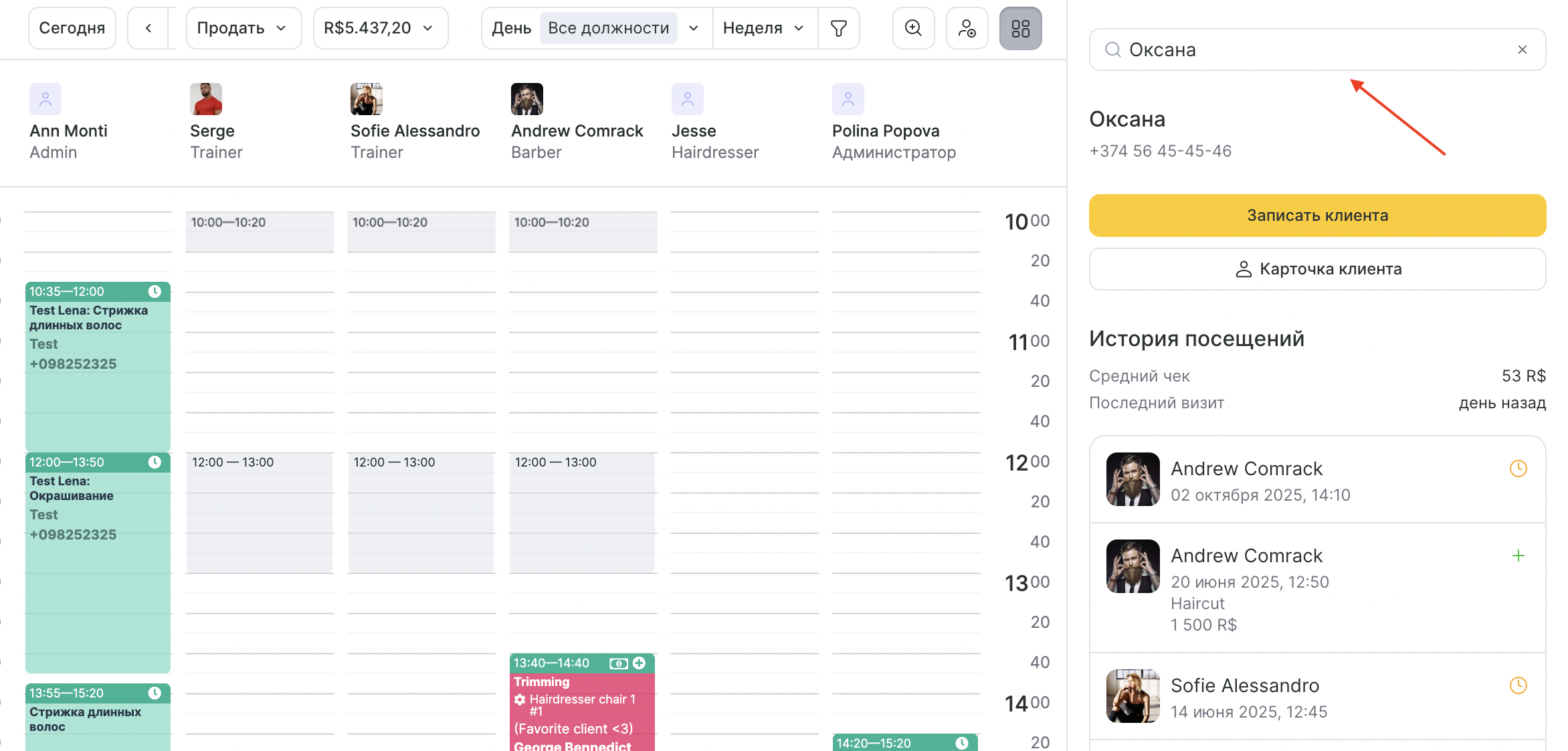The image size is (1568, 751).
Task: Open the R$5.437,20 dropdown
Action: [x=379, y=28]
